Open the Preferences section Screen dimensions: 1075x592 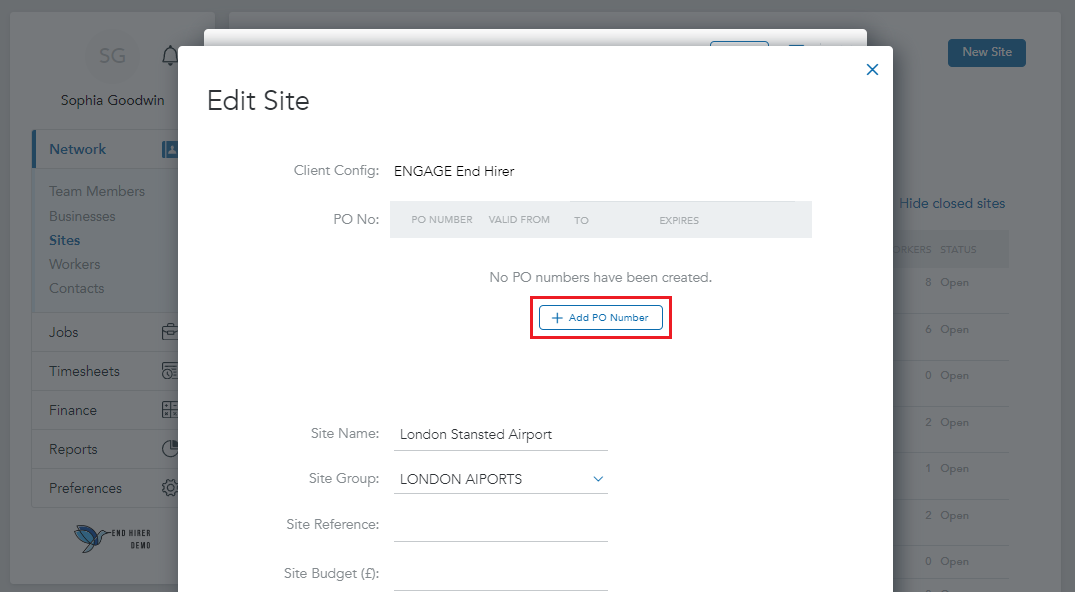click(x=106, y=488)
